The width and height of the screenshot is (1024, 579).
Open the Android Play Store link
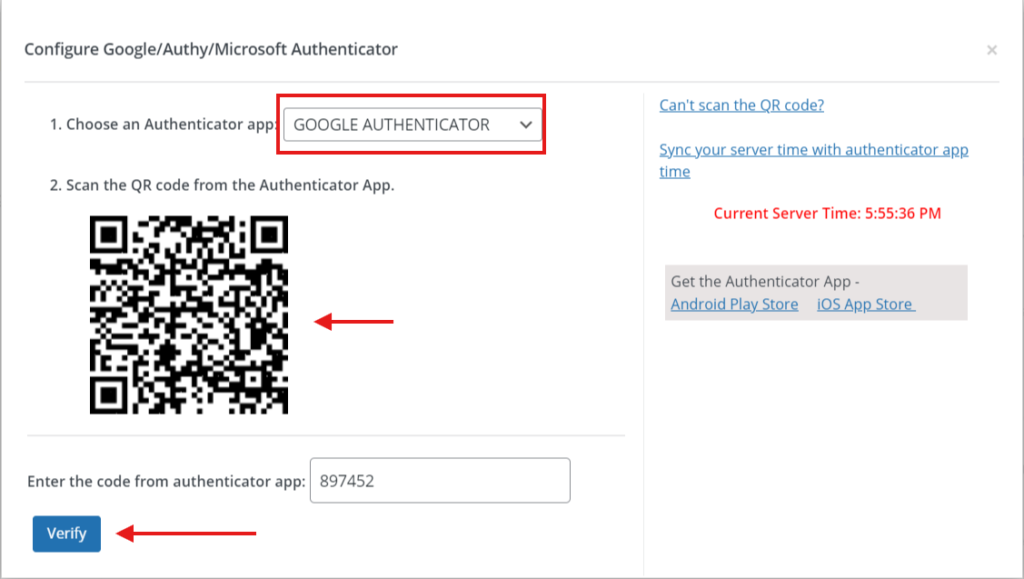click(x=734, y=304)
